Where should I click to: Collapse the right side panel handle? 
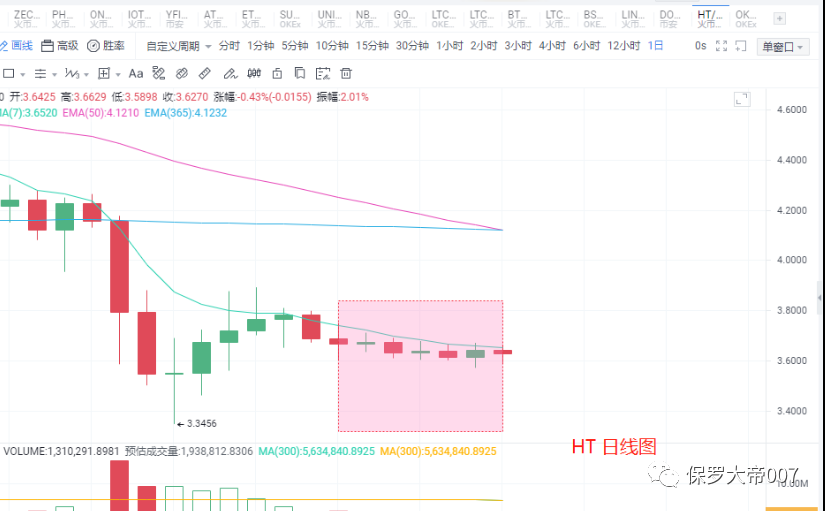click(x=820, y=298)
